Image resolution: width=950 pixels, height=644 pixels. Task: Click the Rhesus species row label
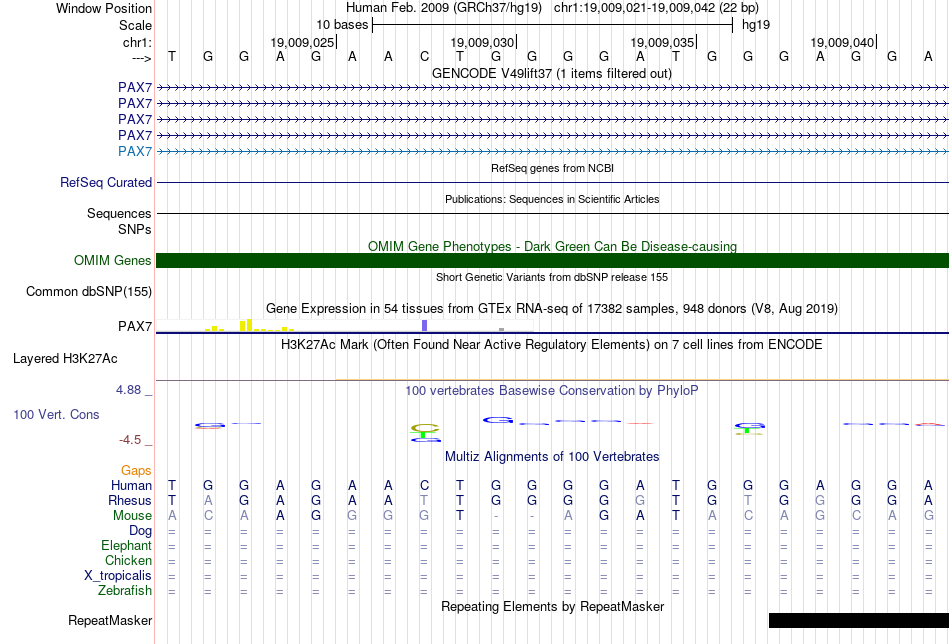pyautogui.click(x=130, y=501)
